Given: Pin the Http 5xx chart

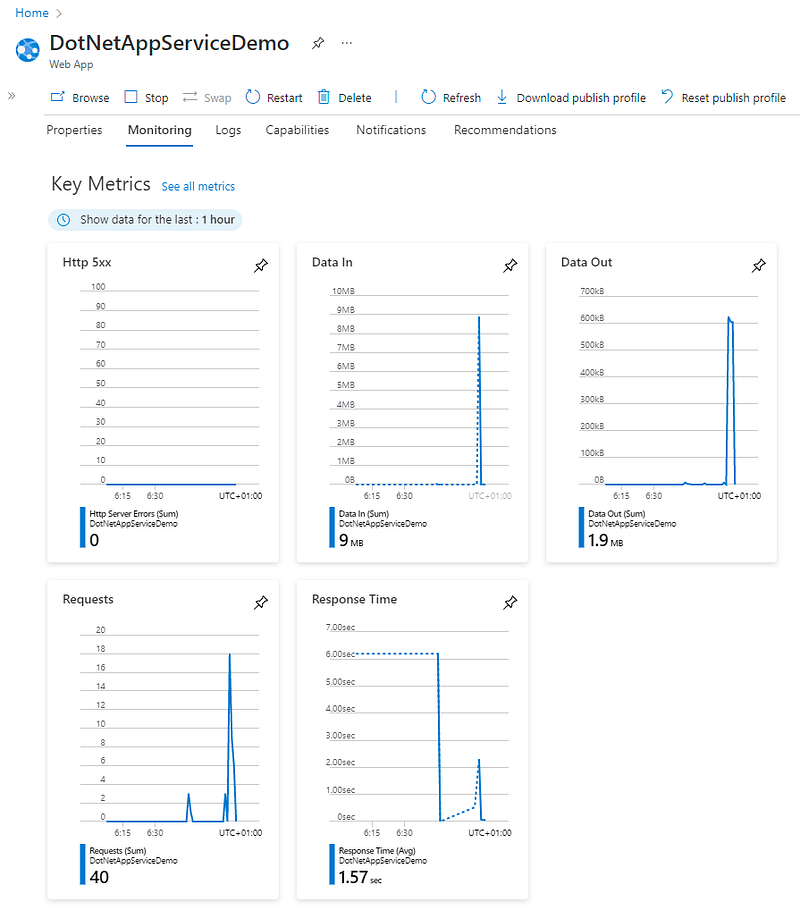Looking at the screenshot, I should click(x=261, y=266).
